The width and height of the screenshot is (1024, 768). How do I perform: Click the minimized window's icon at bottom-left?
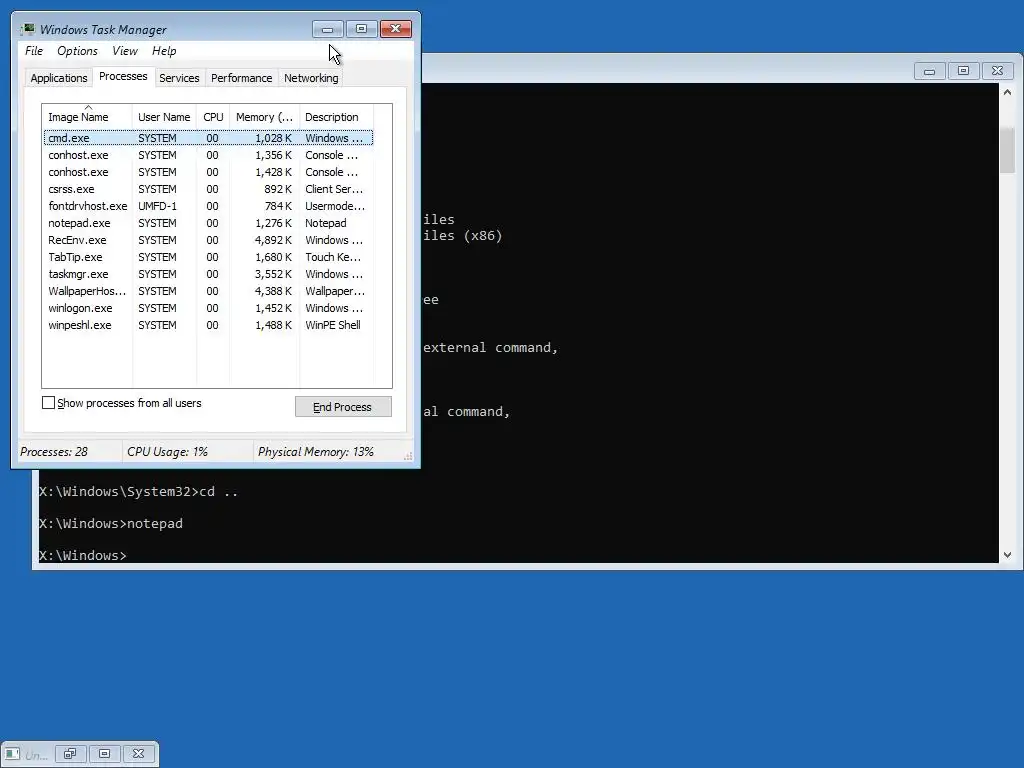click(12, 754)
